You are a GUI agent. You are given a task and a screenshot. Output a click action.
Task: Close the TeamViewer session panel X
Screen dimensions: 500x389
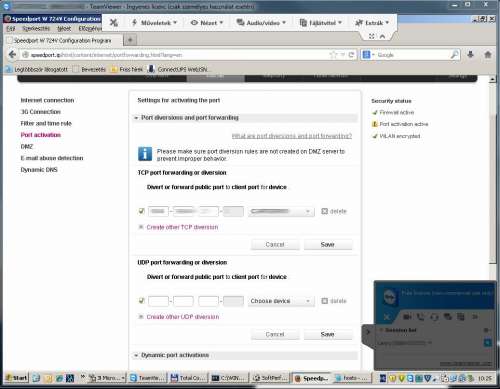pyautogui.click(x=386, y=317)
